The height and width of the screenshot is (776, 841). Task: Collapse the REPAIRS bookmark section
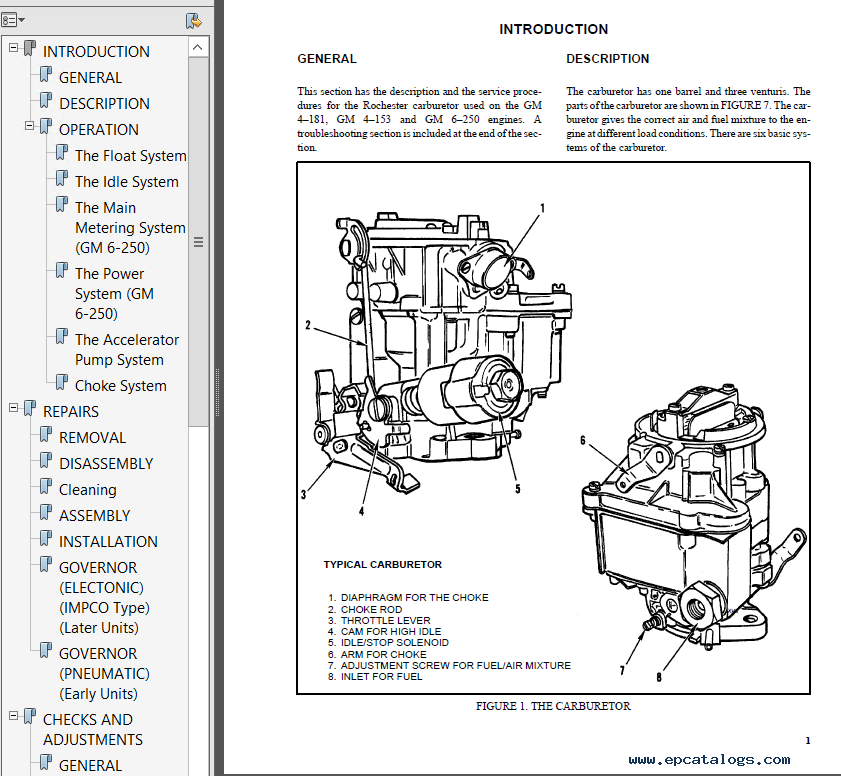point(13,408)
